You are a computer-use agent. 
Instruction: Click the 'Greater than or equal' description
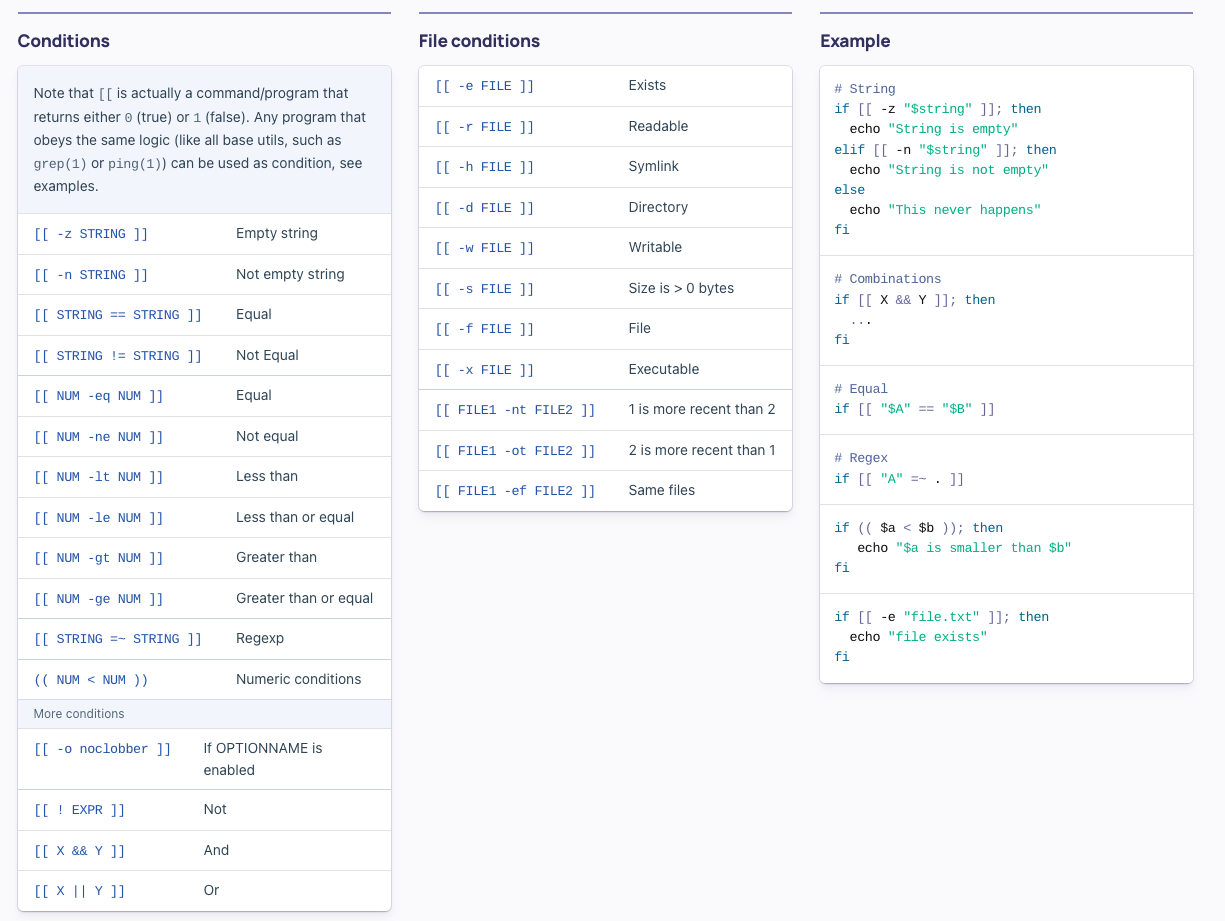pos(305,598)
